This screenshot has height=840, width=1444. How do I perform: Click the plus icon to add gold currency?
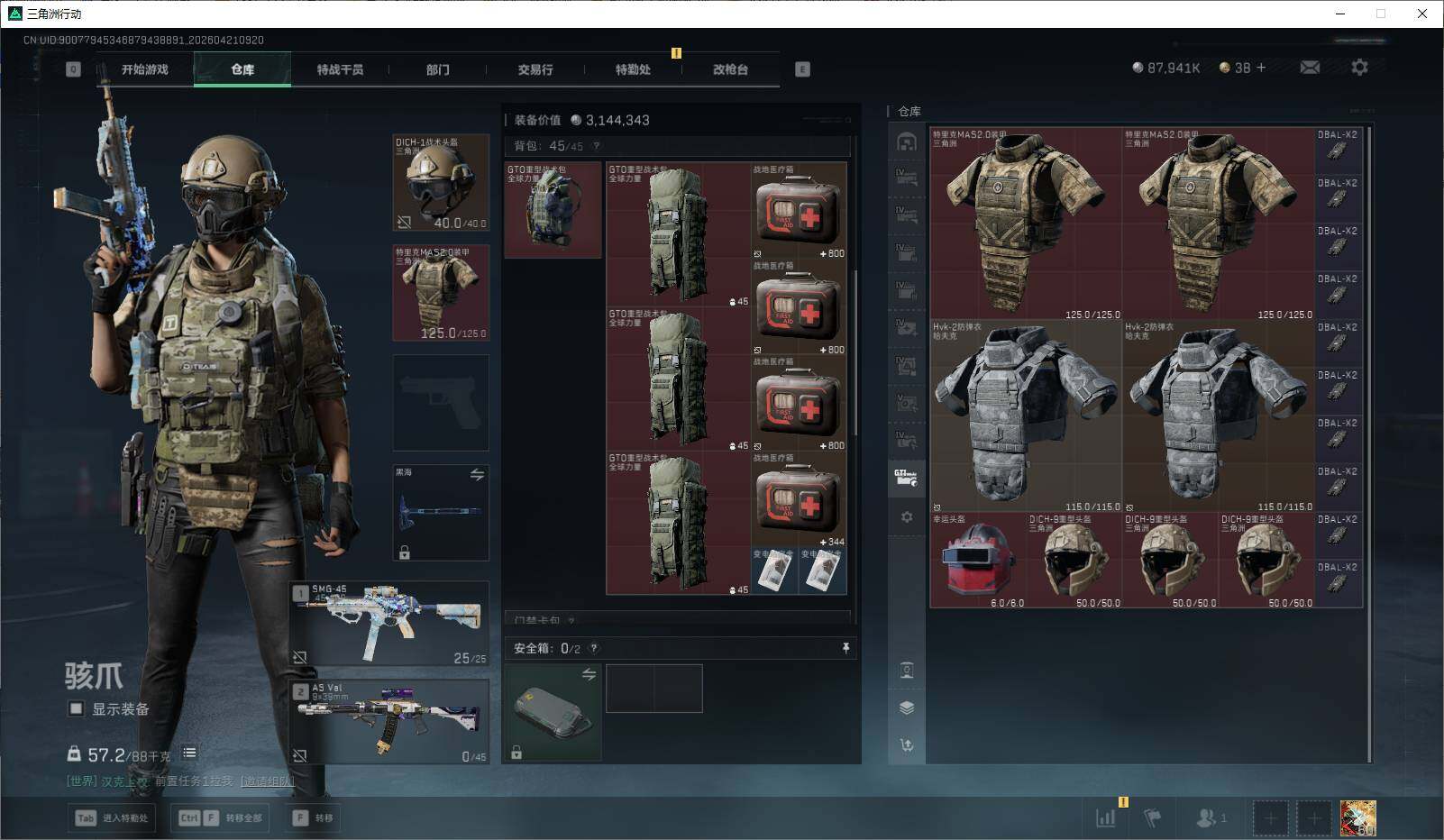1261,68
